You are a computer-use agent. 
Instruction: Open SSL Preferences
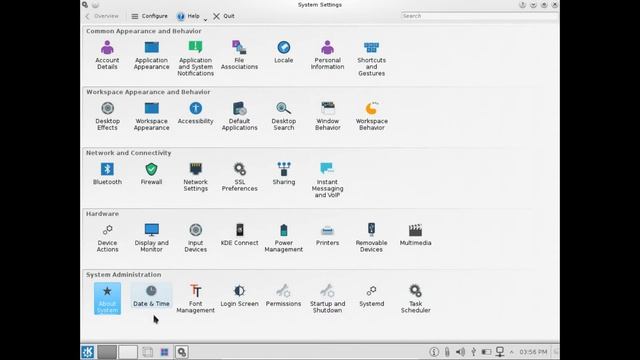[239, 177]
